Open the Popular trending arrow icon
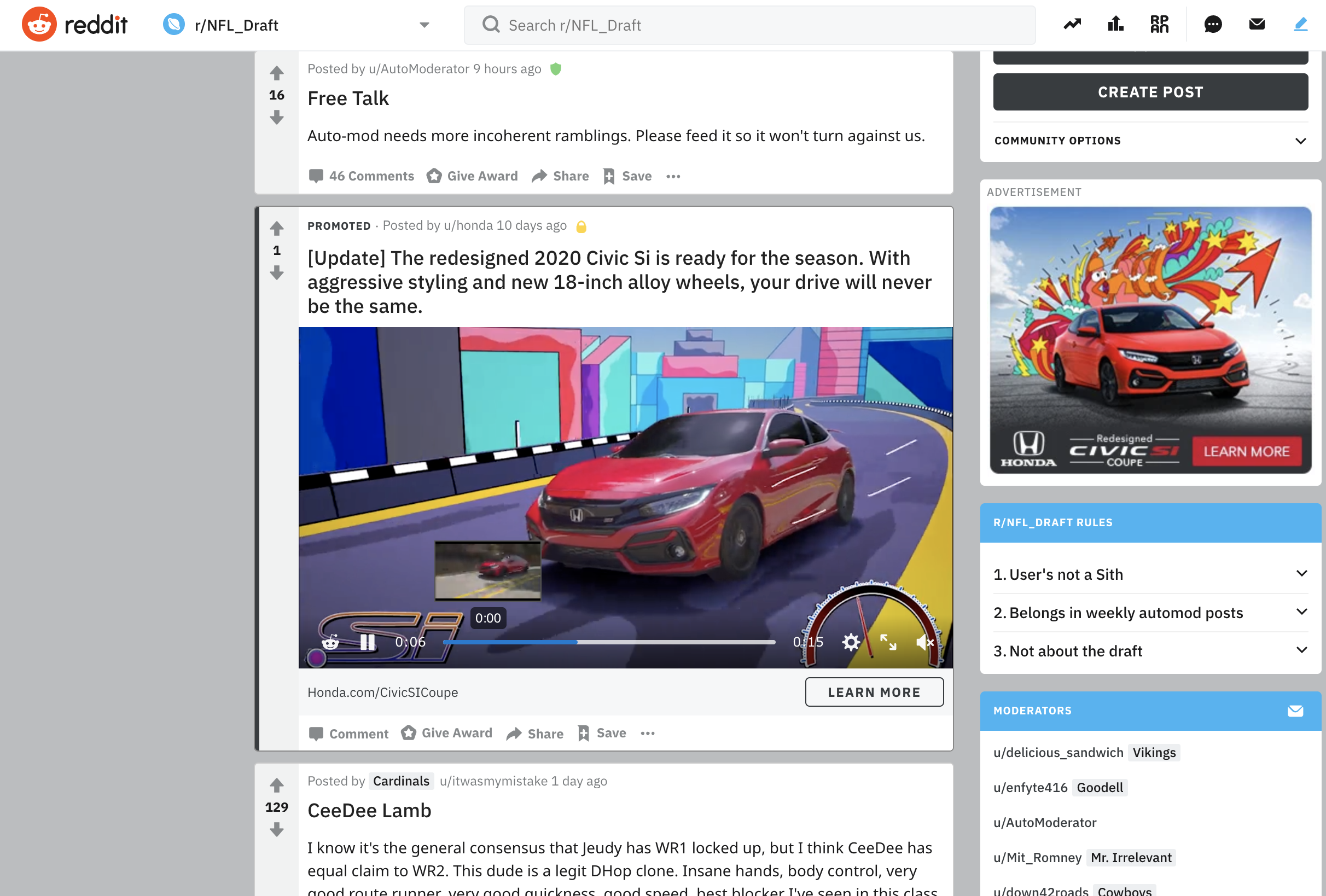The width and height of the screenshot is (1326, 896). [1072, 25]
